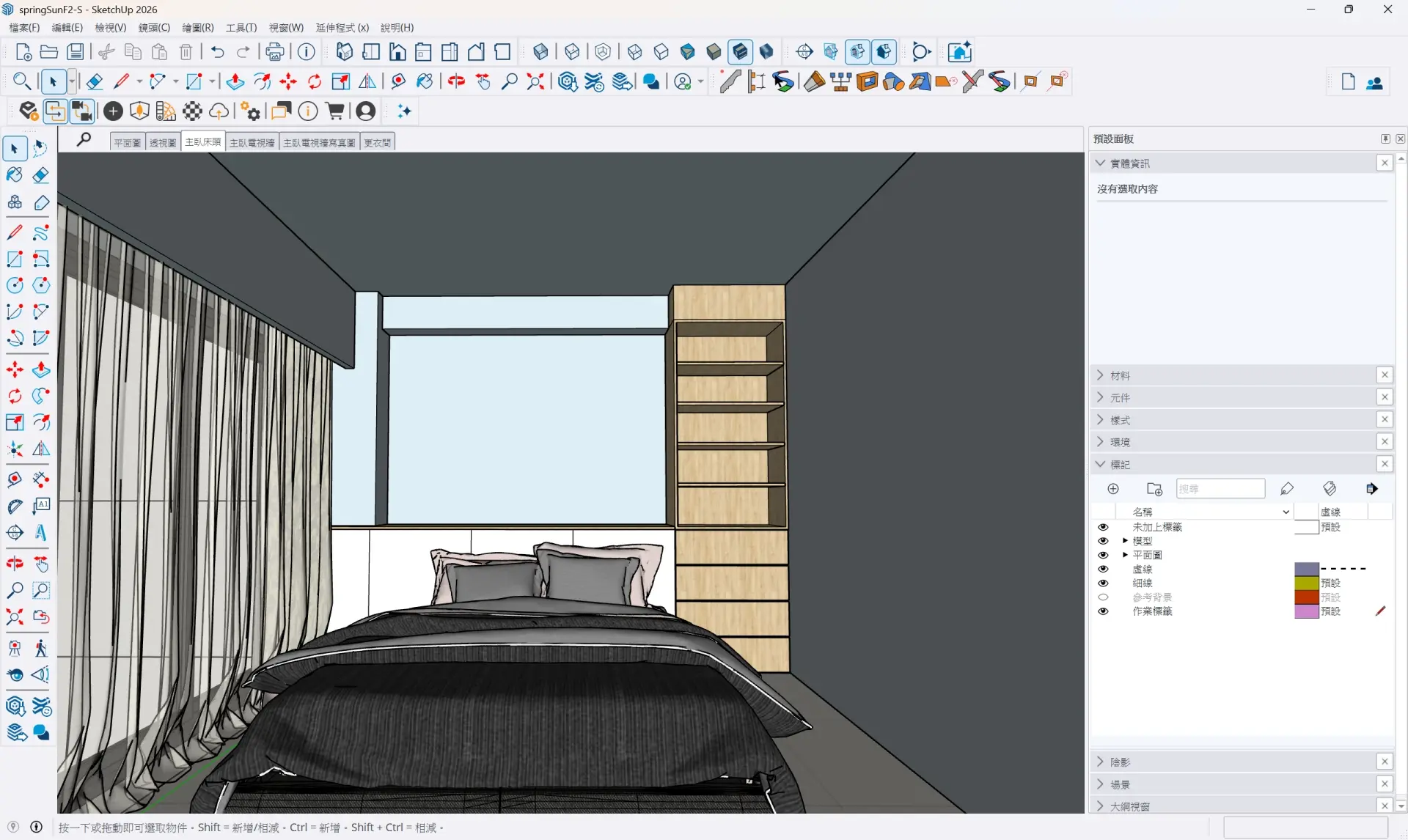Open the Model Info icon in standard toolbar
The image size is (1408, 840).
[x=307, y=52]
